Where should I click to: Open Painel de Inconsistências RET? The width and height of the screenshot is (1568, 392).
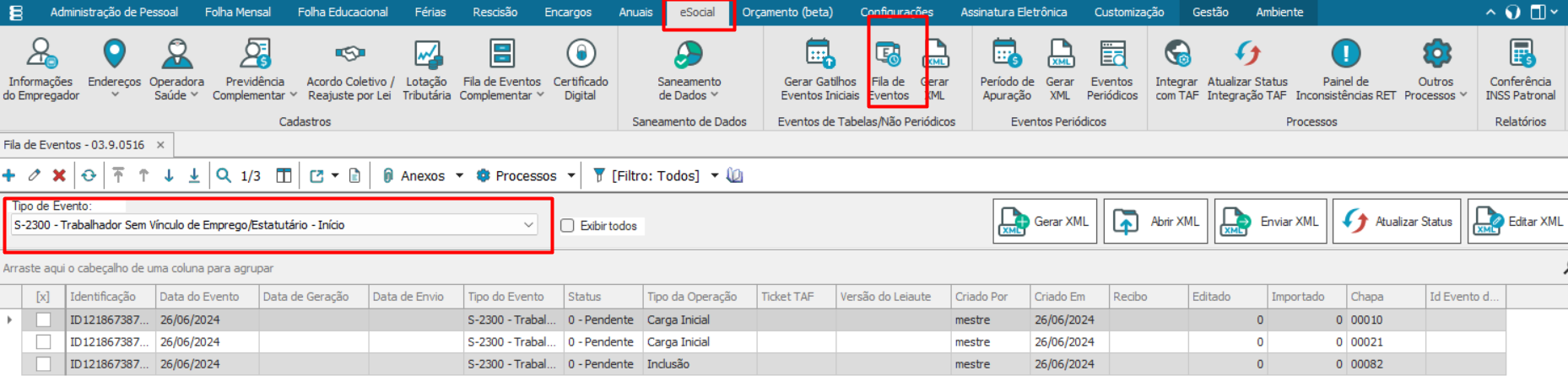(1345, 69)
